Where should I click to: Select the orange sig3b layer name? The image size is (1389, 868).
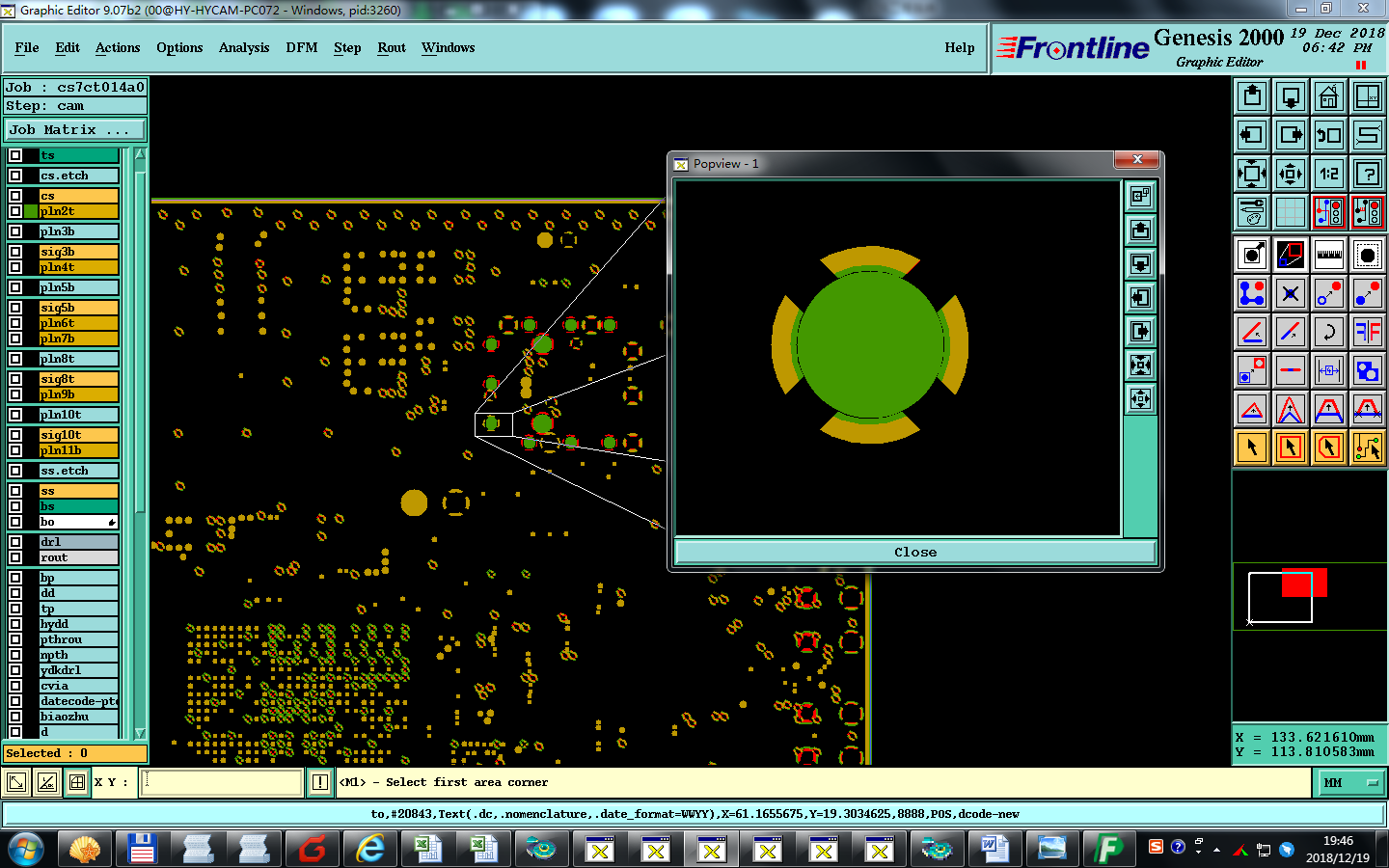click(x=78, y=252)
